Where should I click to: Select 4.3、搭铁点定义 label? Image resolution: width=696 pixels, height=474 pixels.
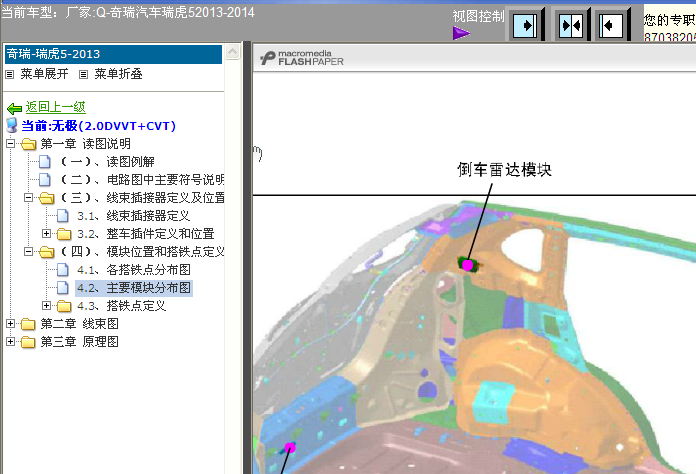[x=122, y=306]
